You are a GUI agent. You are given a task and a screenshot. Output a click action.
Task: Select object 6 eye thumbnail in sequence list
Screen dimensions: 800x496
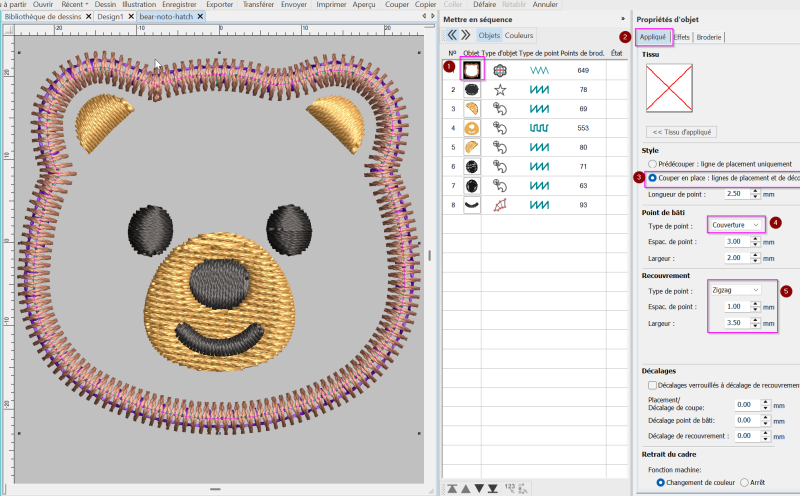click(x=472, y=166)
